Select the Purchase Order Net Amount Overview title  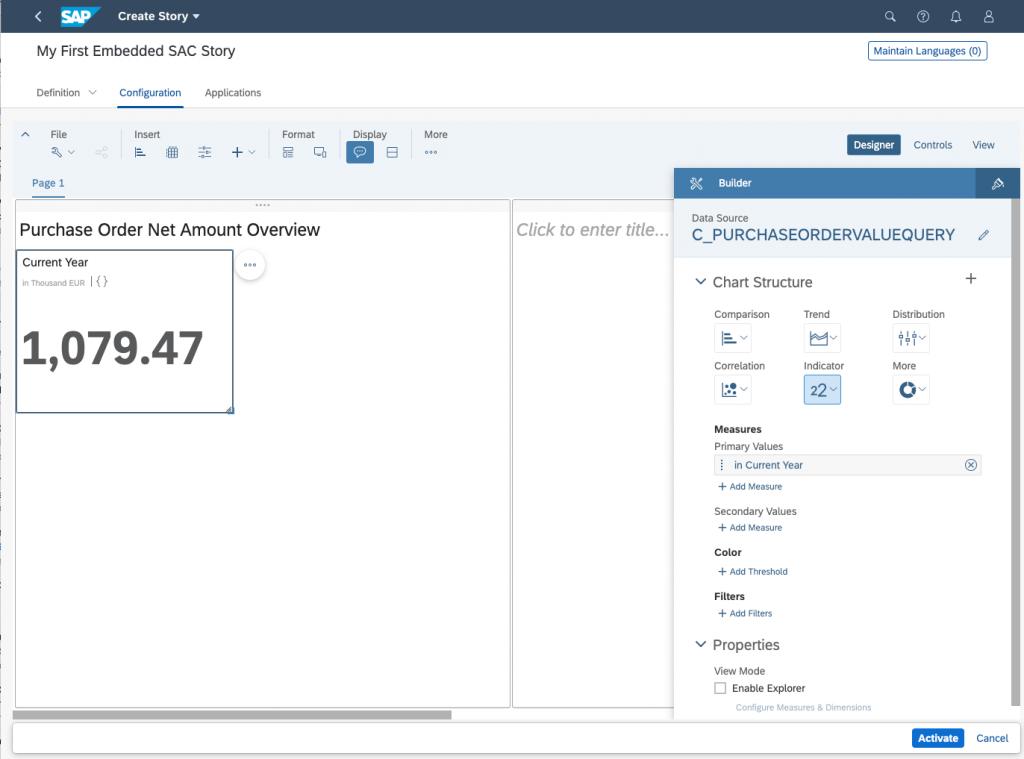[170, 230]
